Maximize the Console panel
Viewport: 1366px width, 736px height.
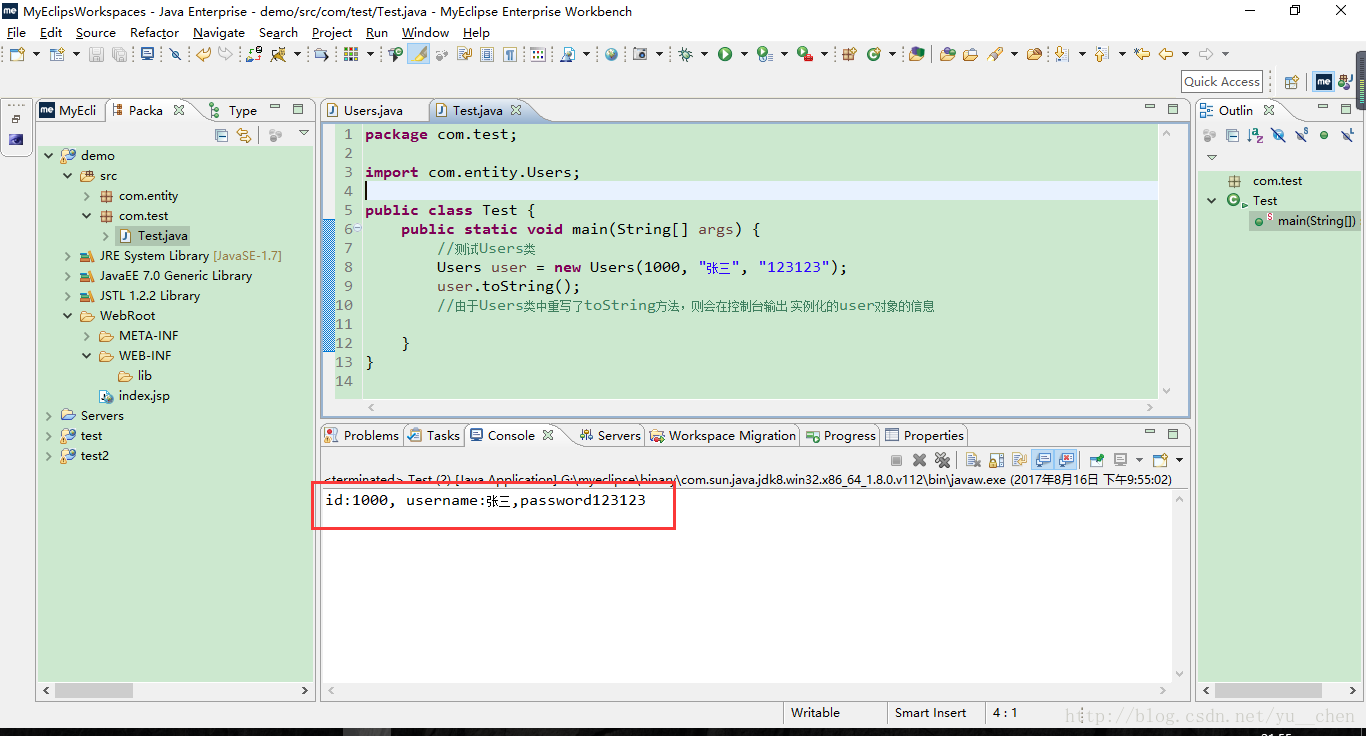(1173, 432)
